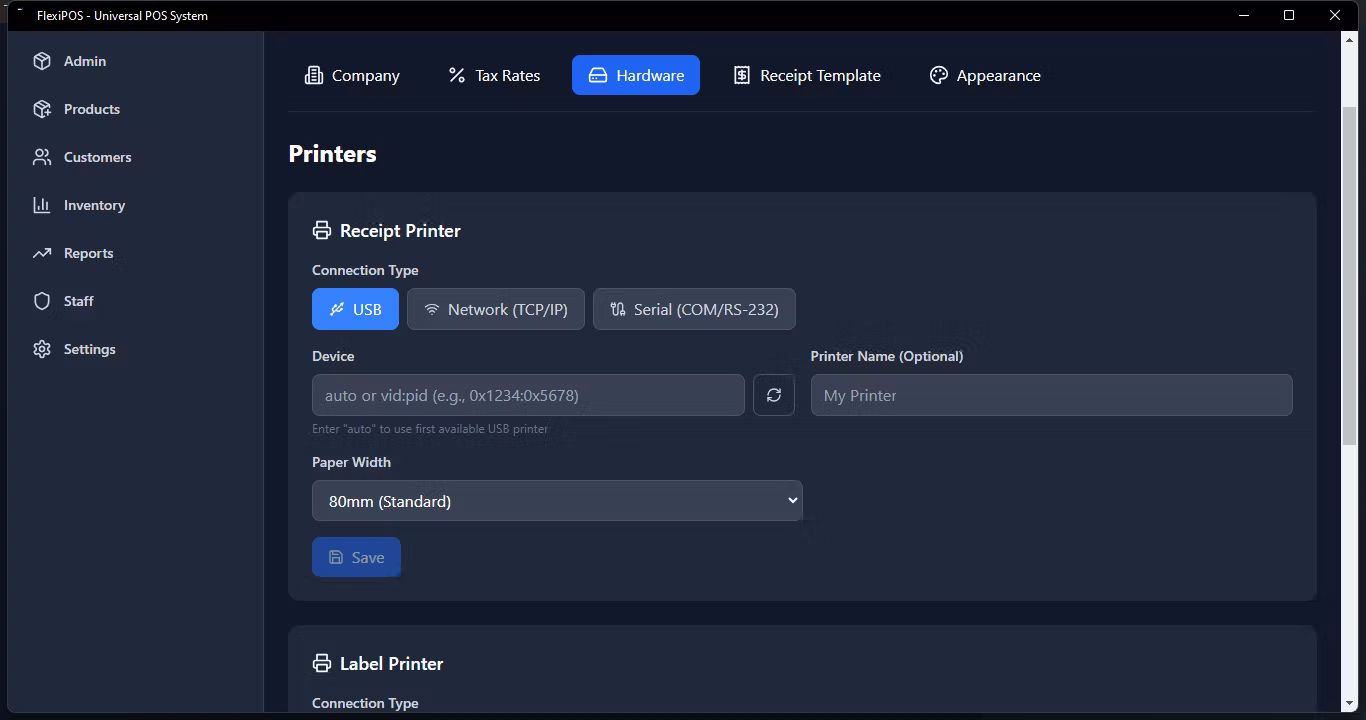Click the Wi-Fi icon on Network button
The image size is (1366, 720).
point(432,309)
